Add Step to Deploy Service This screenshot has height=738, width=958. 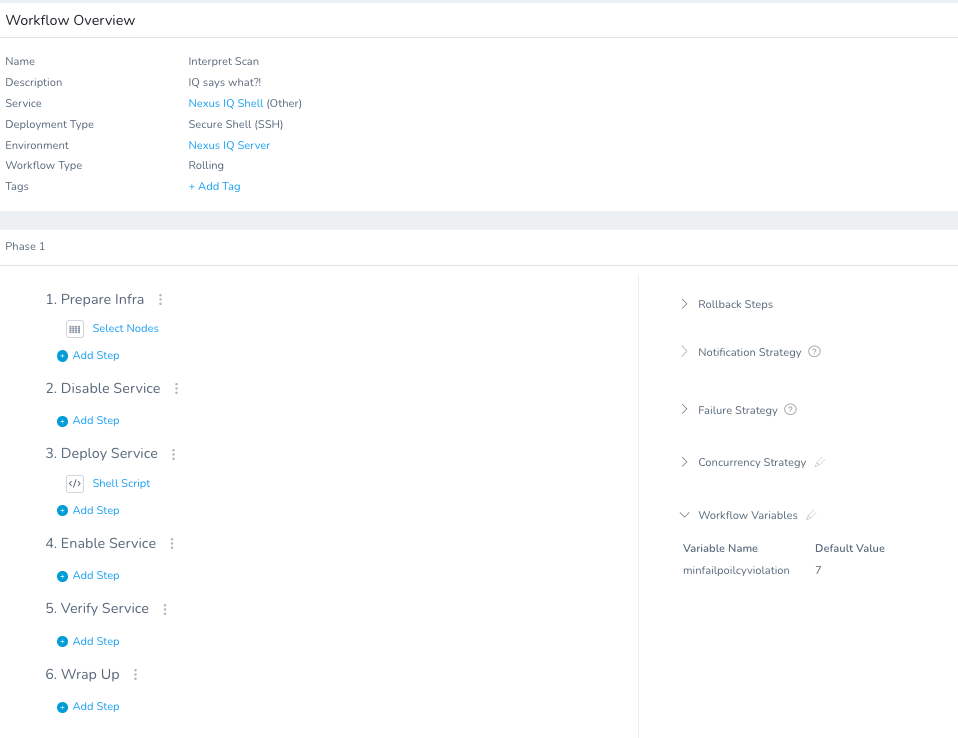click(96, 510)
